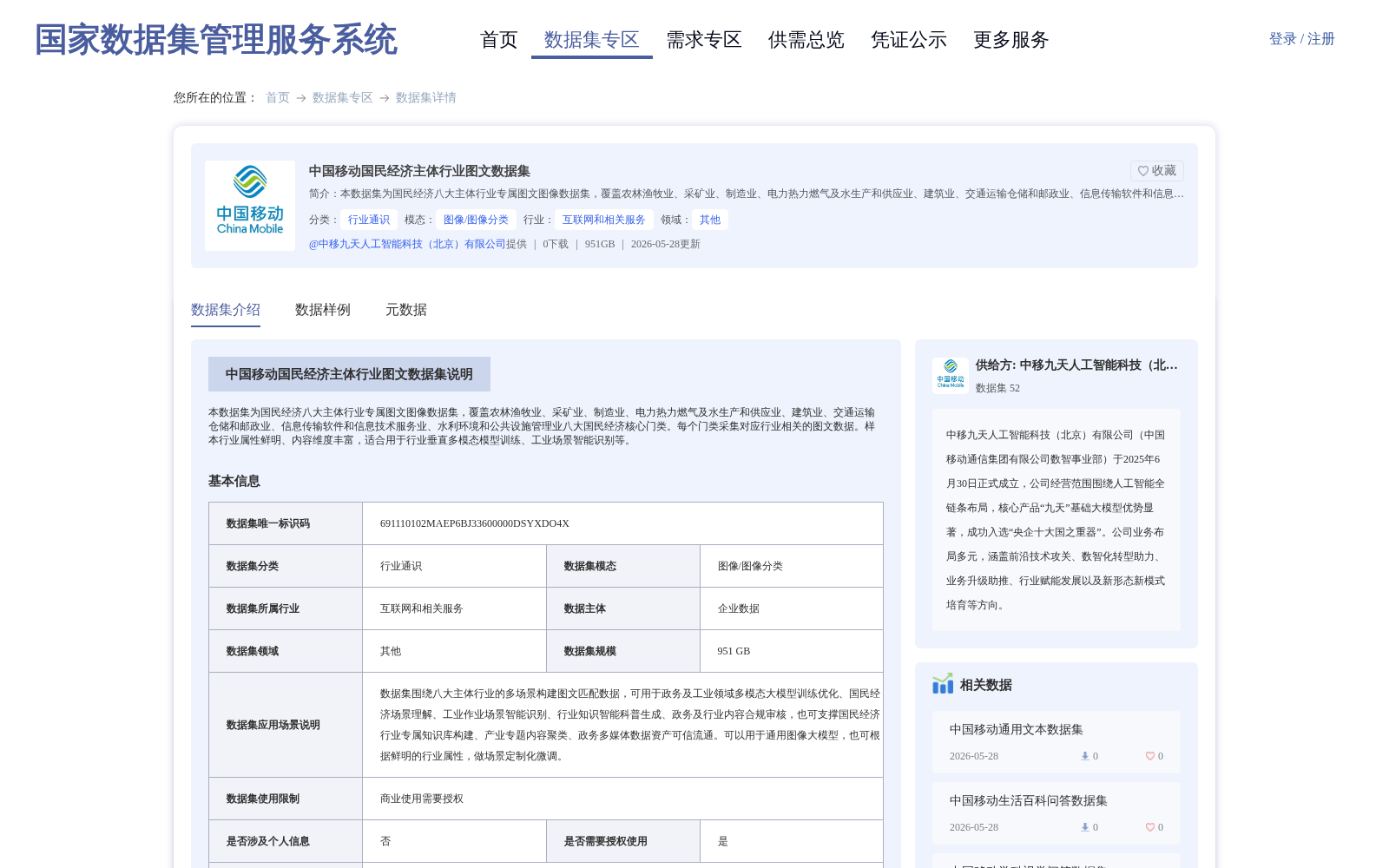Open 更多服务 menu
The image size is (1389, 868).
1011,40
